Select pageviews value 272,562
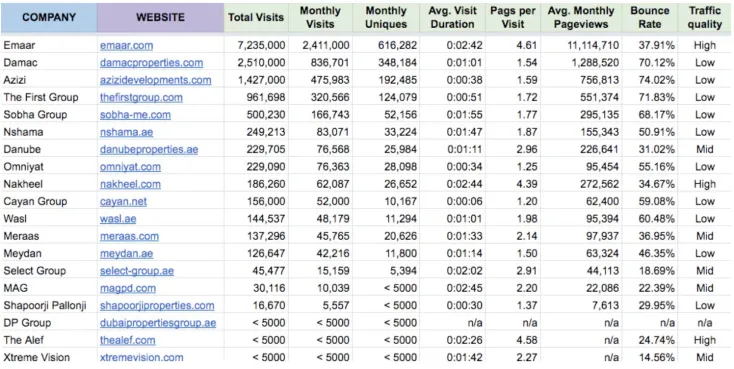 581,184
